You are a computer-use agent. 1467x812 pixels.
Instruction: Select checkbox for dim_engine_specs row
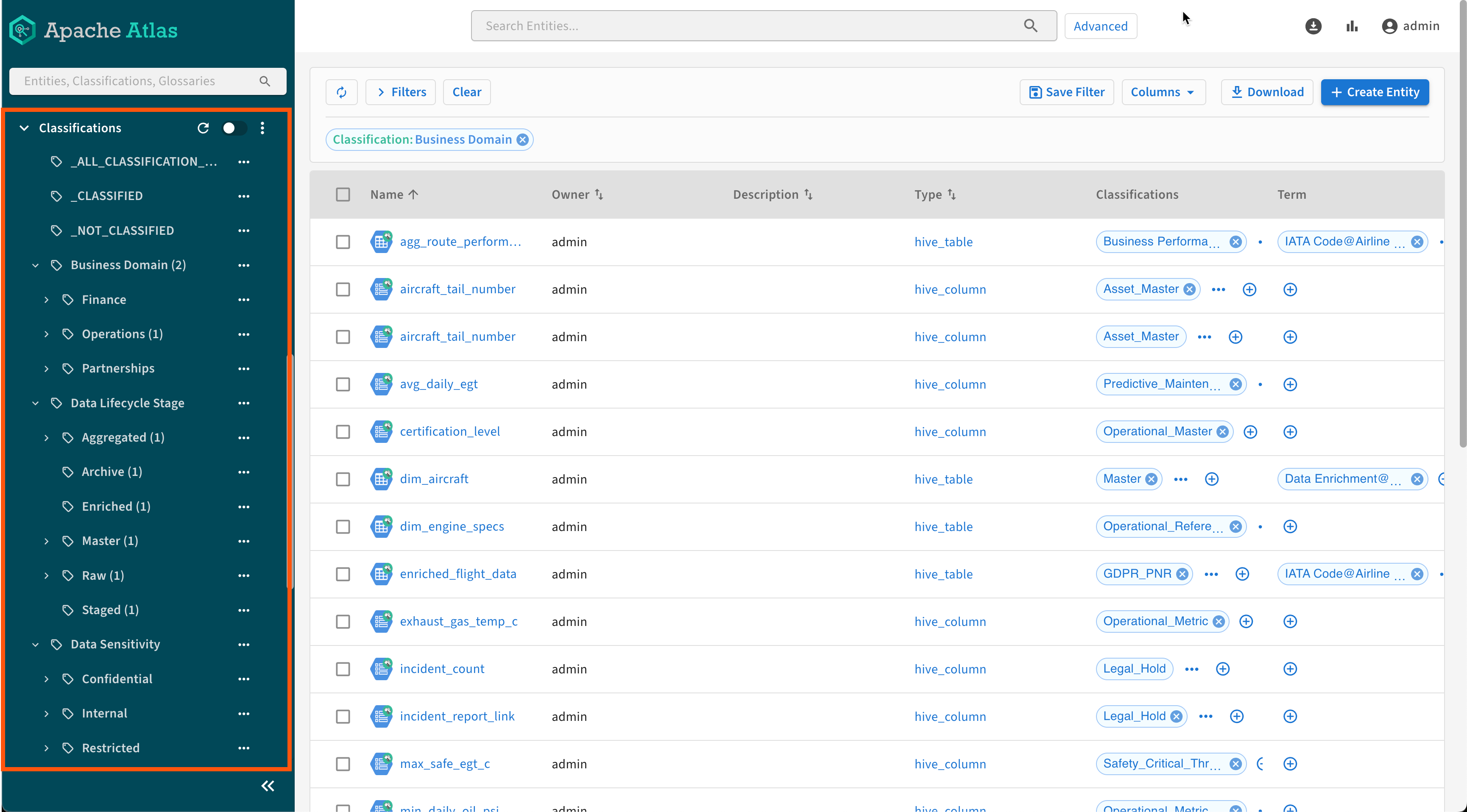click(x=343, y=527)
